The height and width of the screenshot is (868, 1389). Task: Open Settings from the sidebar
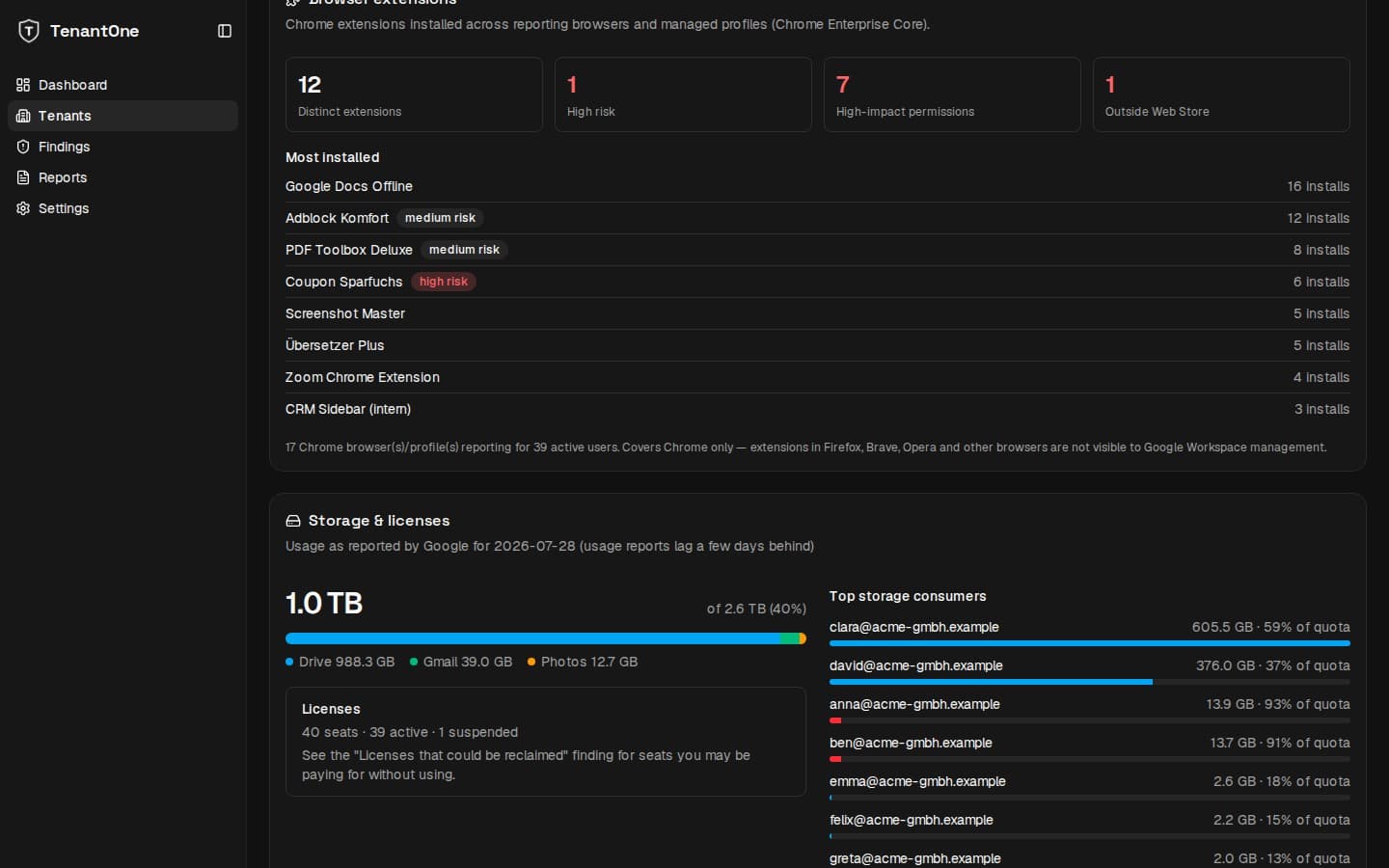click(123, 208)
